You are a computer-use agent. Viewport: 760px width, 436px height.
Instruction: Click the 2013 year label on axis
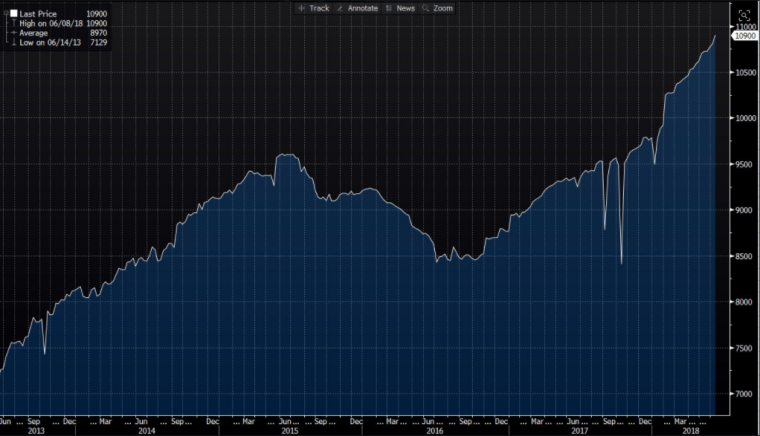tap(37, 431)
